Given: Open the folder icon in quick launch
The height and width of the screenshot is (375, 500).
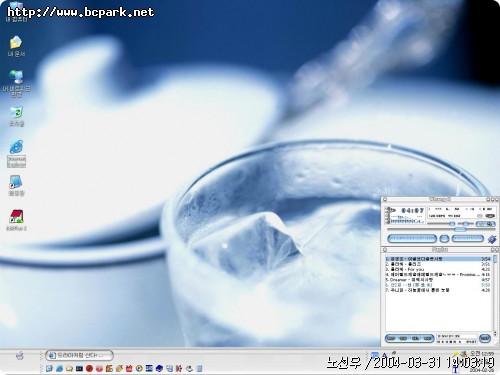Looking at the screenshot, I should pyautogui.click(x=69, y=368).
